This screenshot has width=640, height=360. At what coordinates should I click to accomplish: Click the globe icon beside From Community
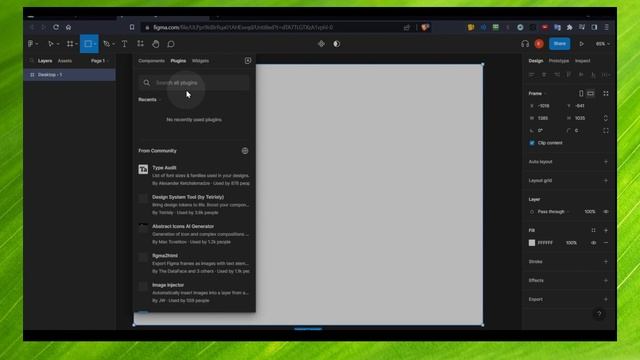click(244, 151)
